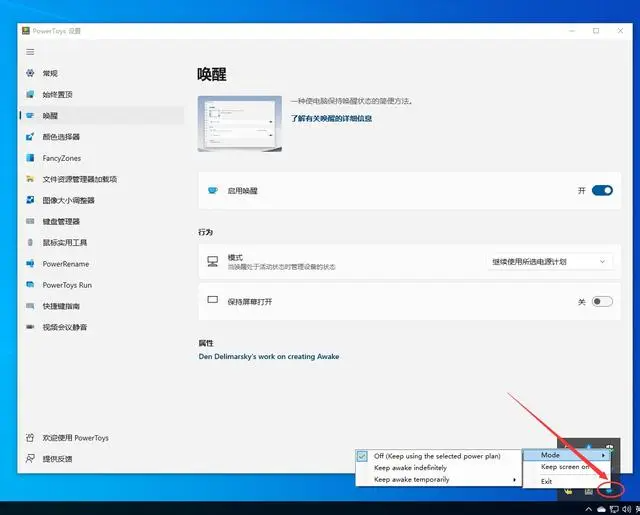This screenshot has height=515, width=640.
Task: Toggle the 保持屏幕打开 keep screen on switch
Action: 602,302
